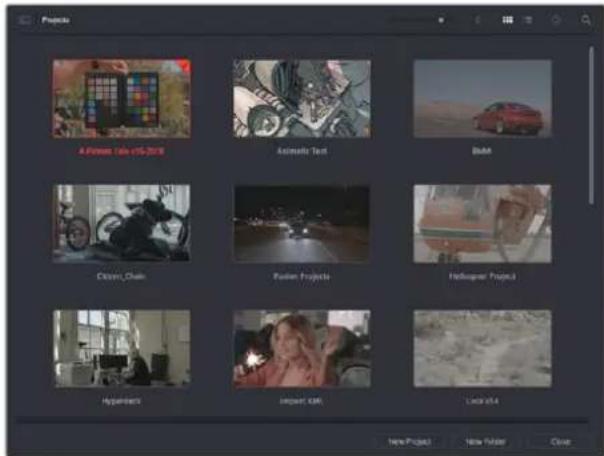Click the 'Helicopter Project' label
This screenshot has width=604, height=456.
point(482,276)
